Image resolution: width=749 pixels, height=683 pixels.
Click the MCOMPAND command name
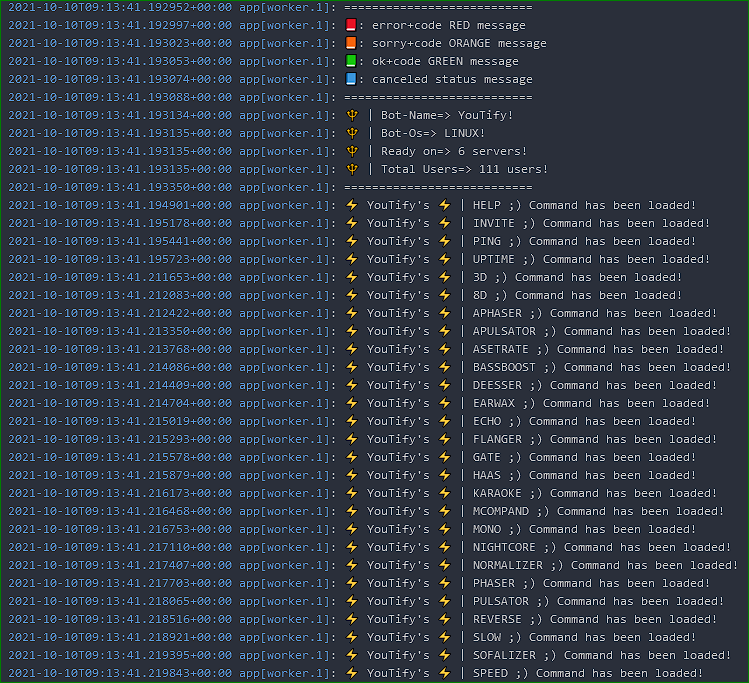501,511
